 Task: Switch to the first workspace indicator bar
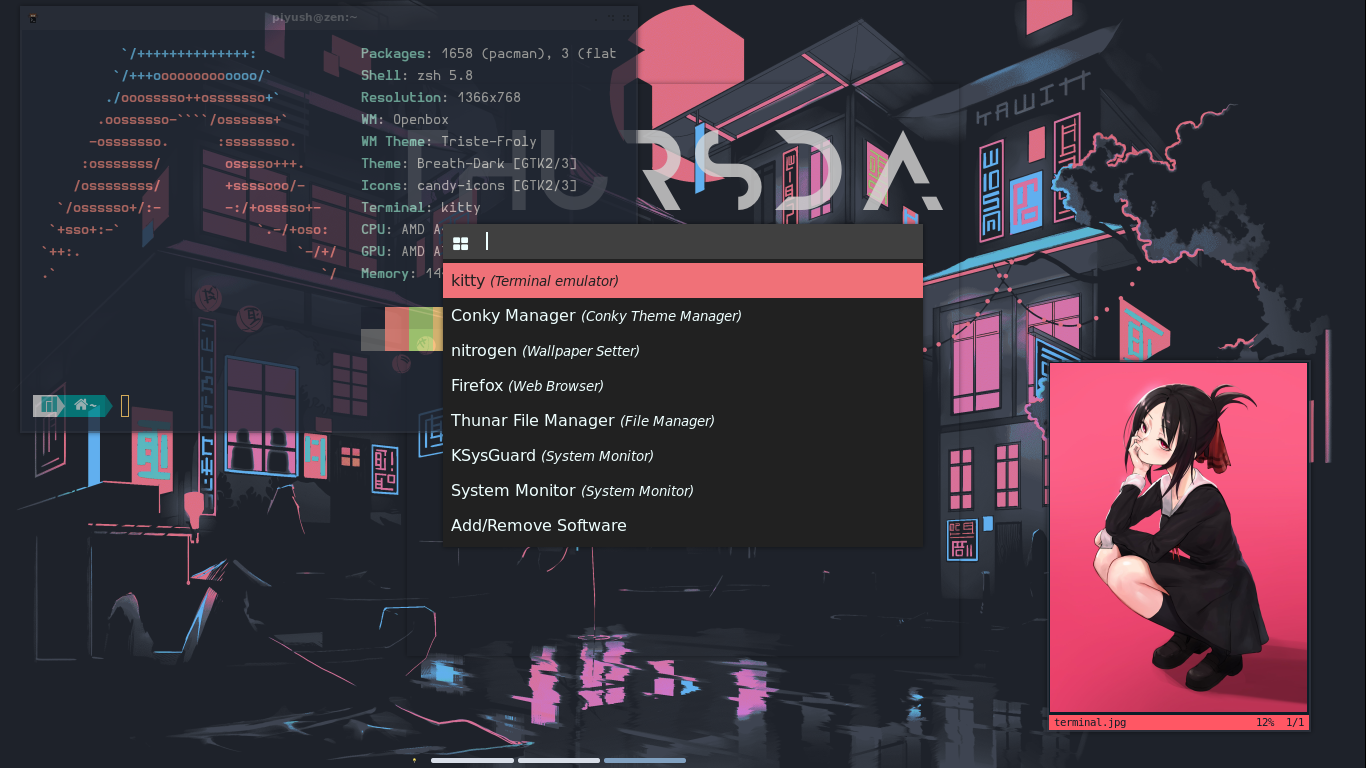click(472, 761)
